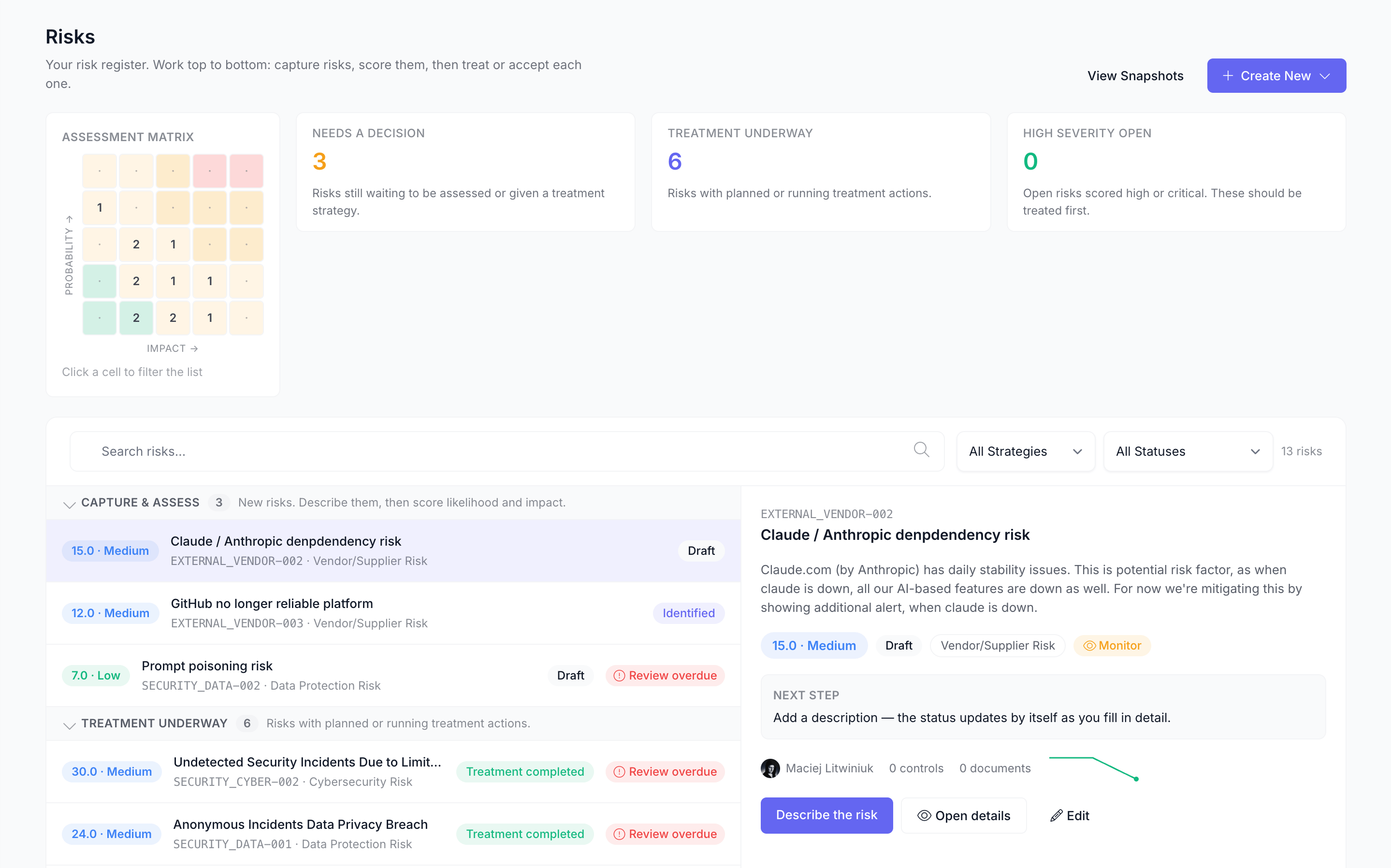Viewport: 1391px width, 868px height.
Task: Click the green matrix cell showing 2
Action: [136, 318]
